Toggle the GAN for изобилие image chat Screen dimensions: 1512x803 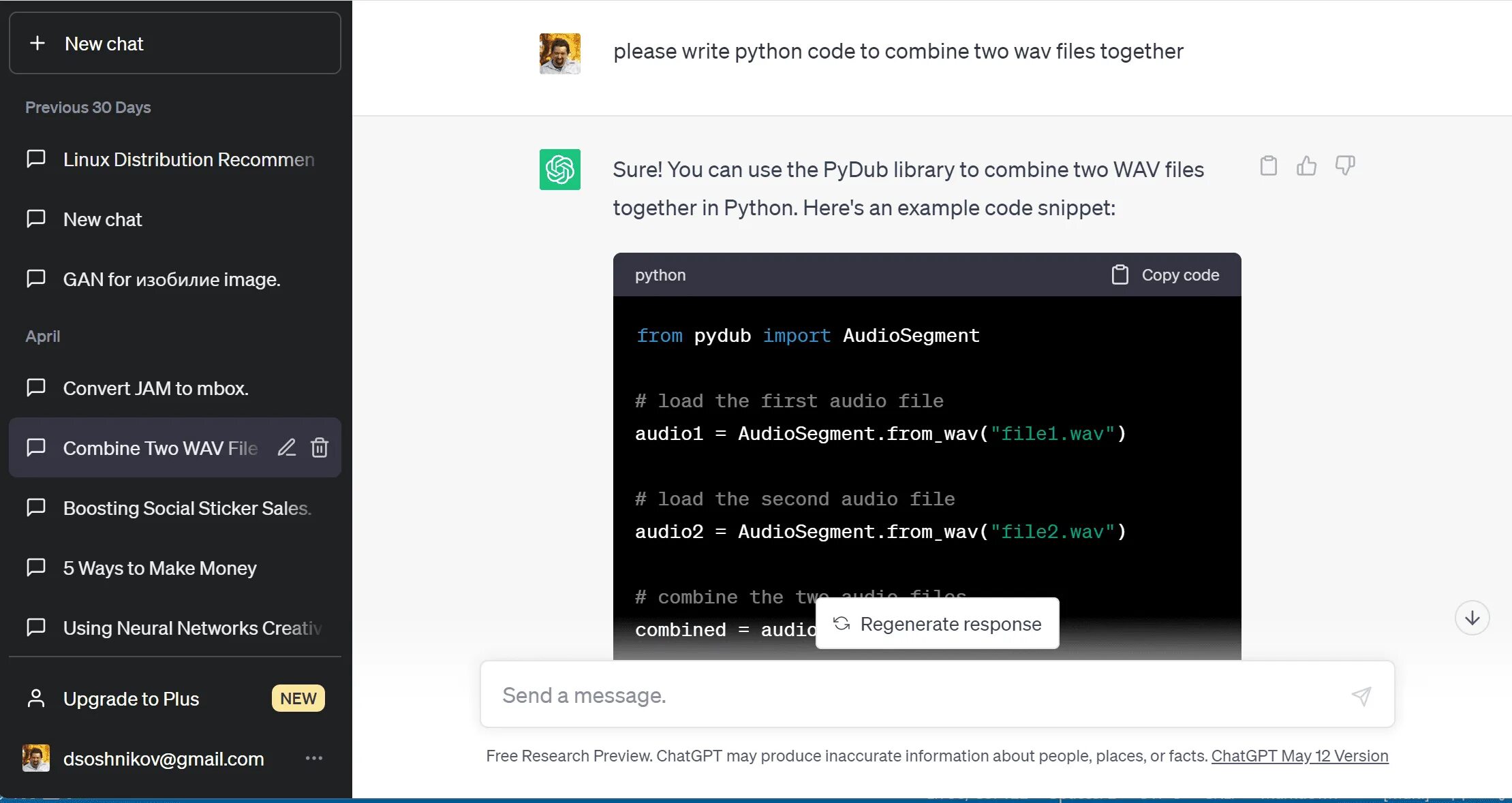tap(171, 279)
